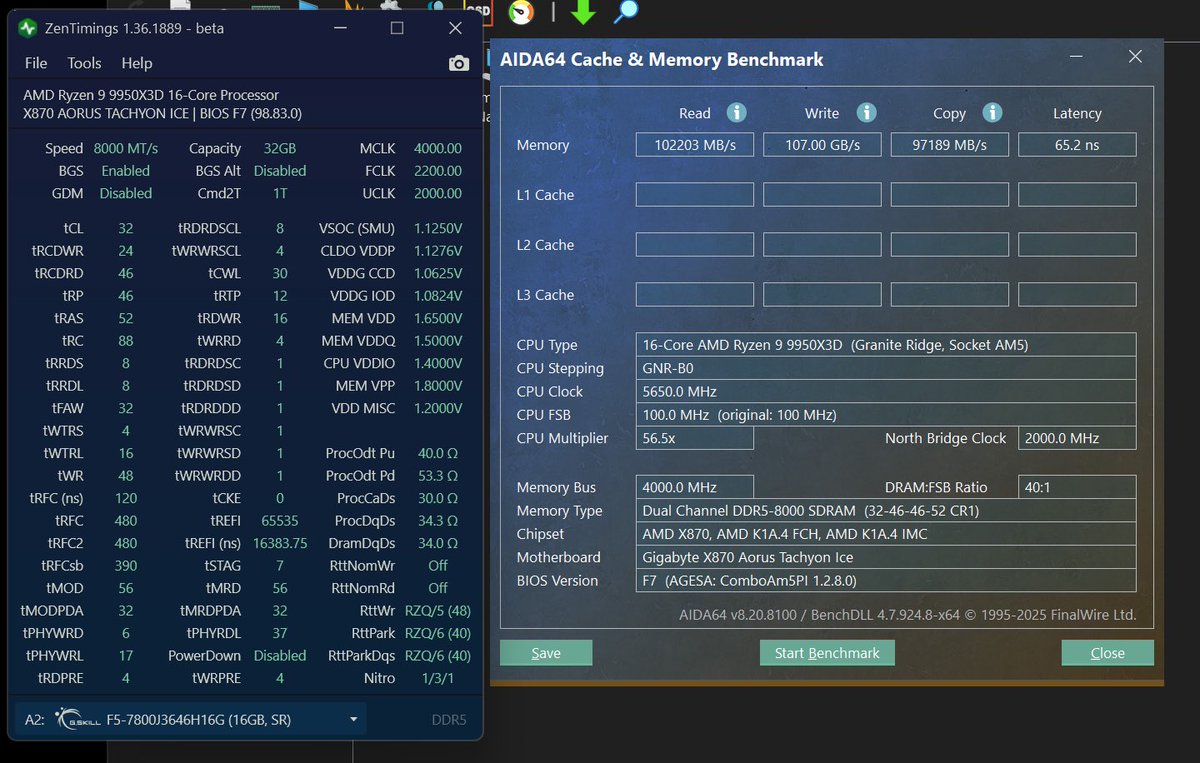
Task: Click the tRFCsb value 390
Action: tap(125, 566)
